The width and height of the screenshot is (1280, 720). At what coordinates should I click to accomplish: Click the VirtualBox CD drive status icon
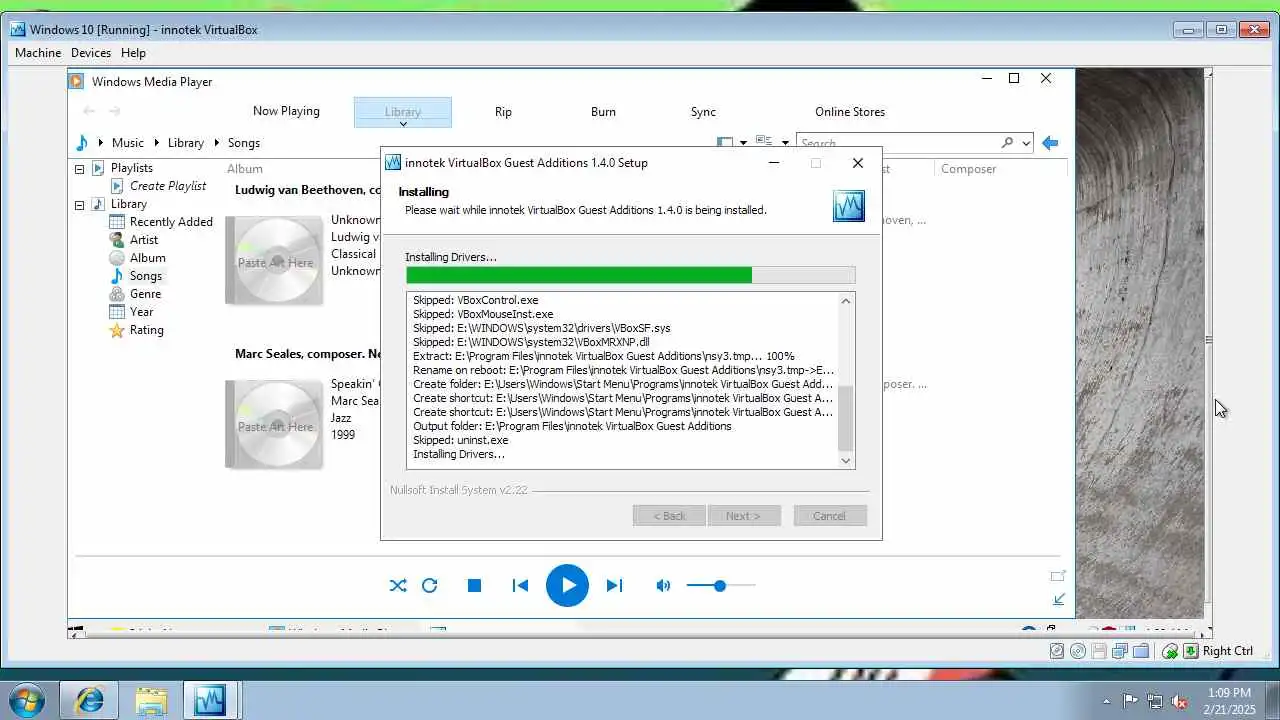click(1078, 651)
